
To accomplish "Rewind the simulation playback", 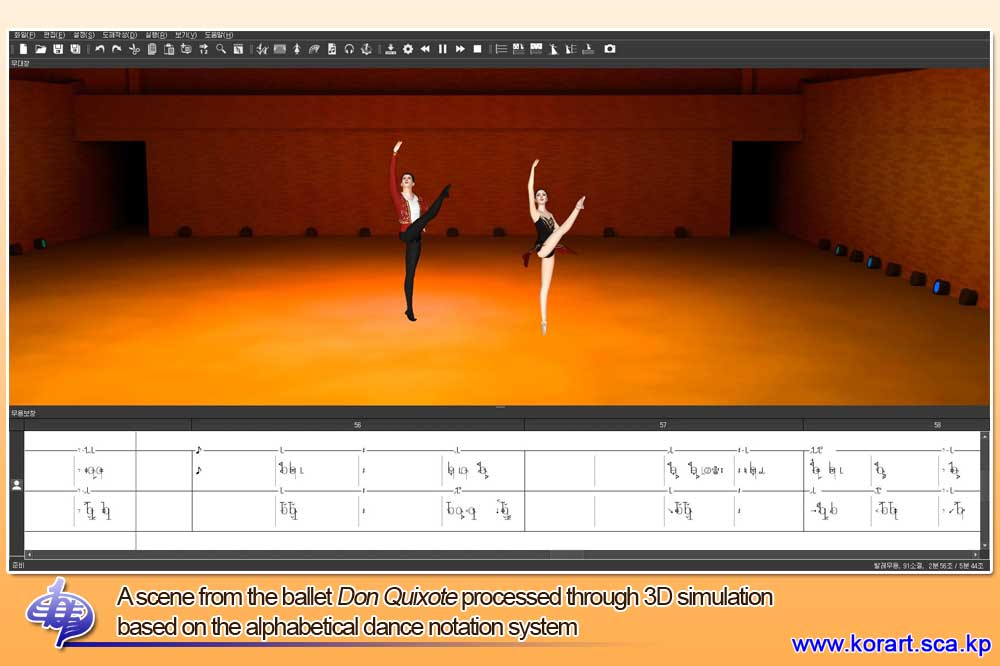I will [x=425, y=49].
